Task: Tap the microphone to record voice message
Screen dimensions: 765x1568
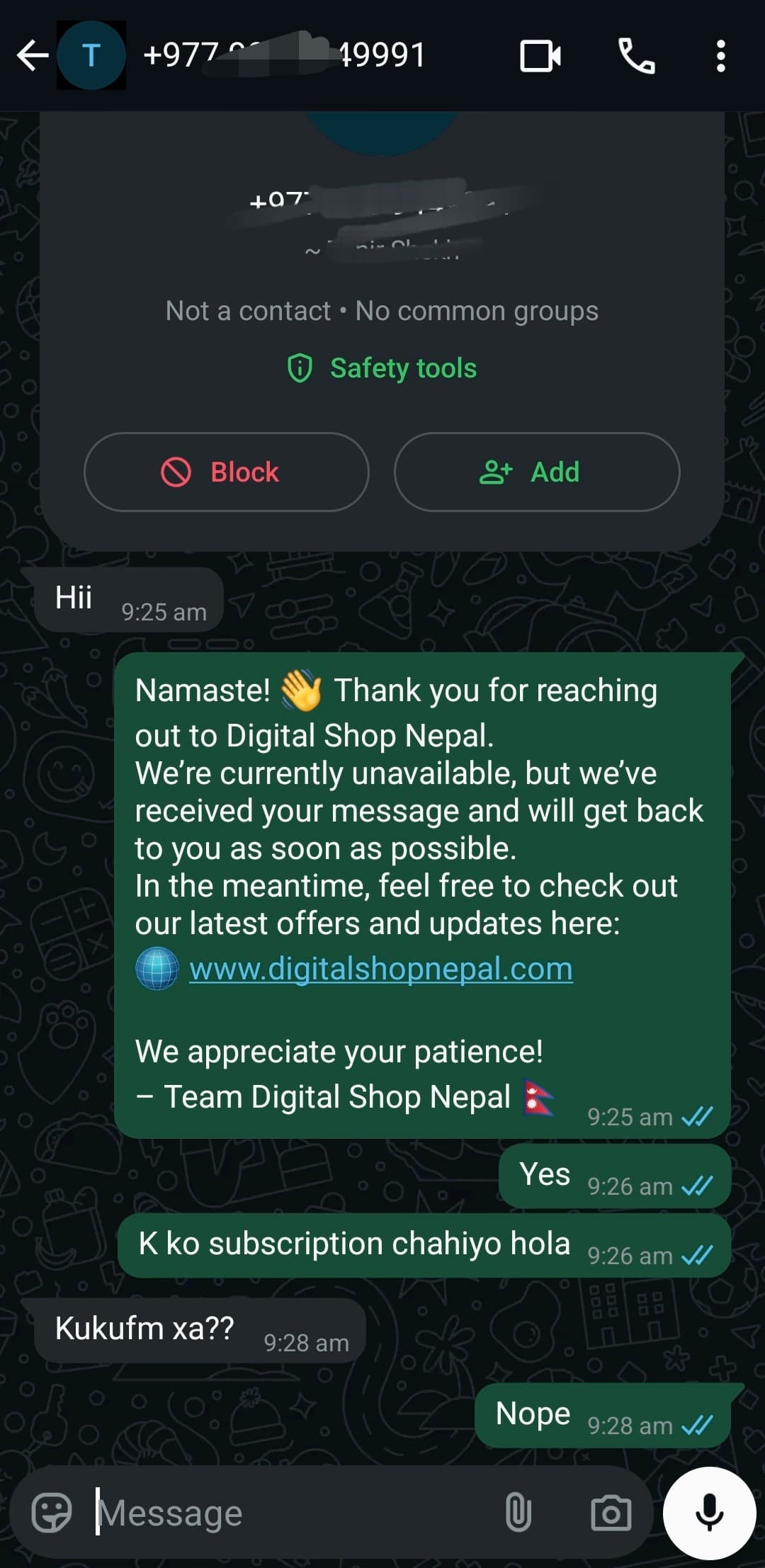Action: [709, 1513]
